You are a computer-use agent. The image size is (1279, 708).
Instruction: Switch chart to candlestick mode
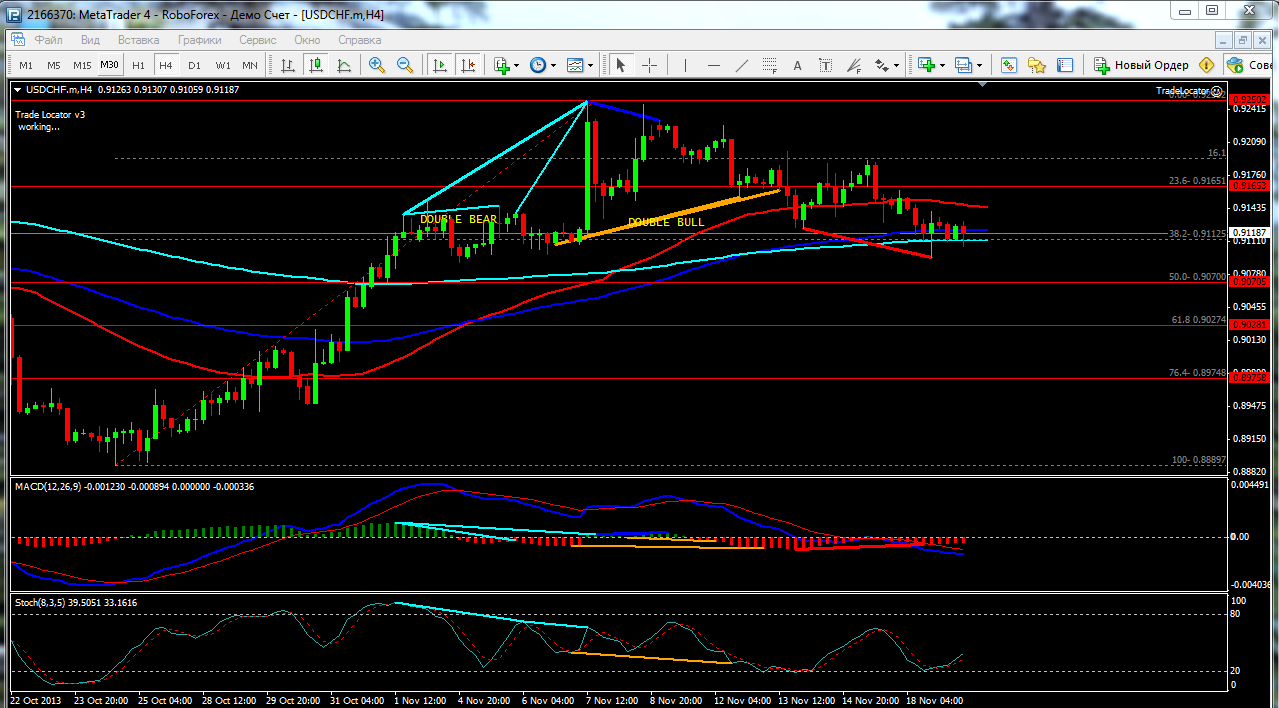(316, 65)
